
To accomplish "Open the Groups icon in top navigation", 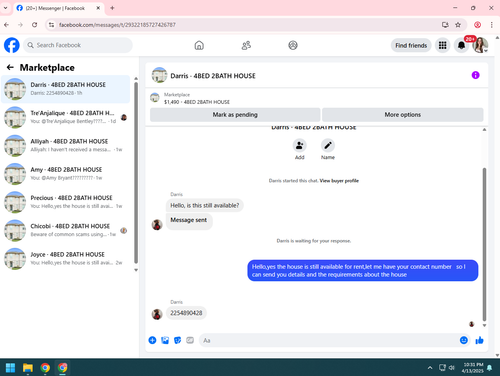I will (x=293, y=45).
